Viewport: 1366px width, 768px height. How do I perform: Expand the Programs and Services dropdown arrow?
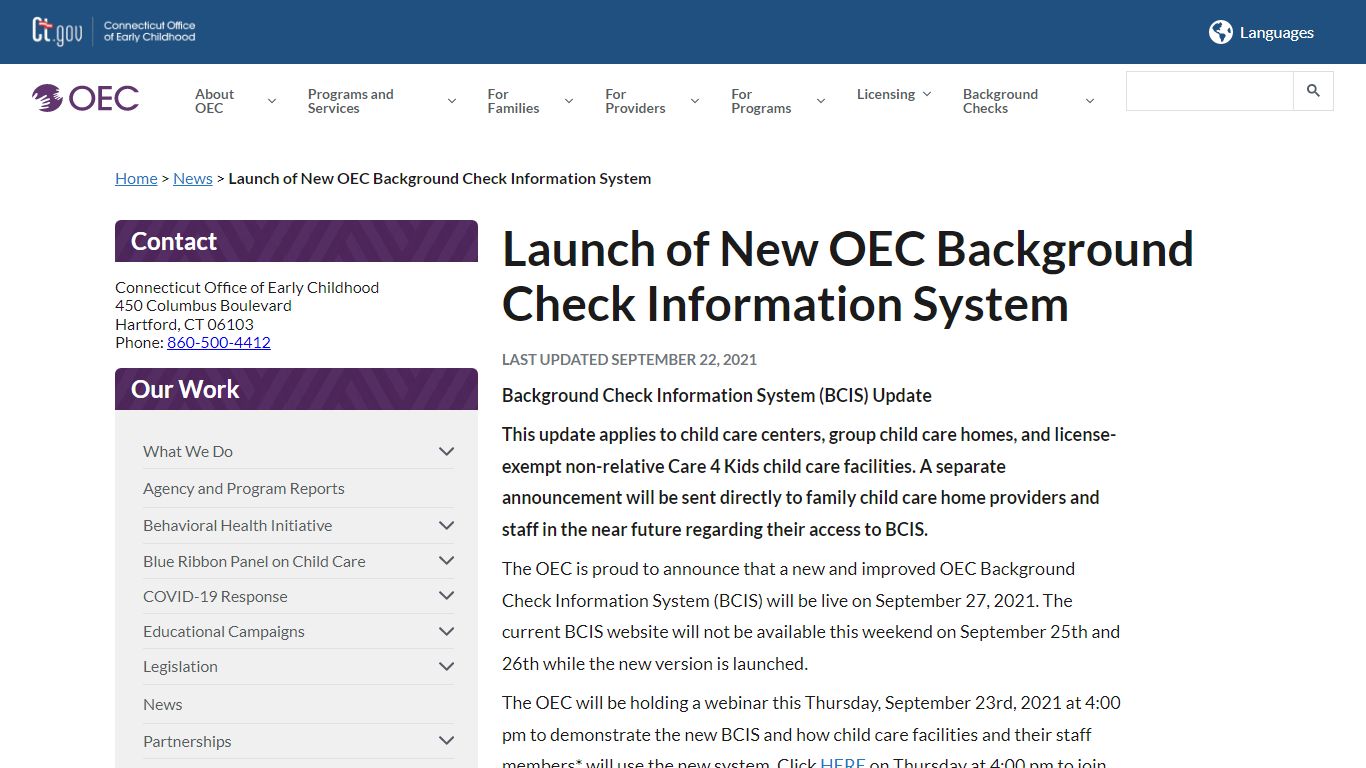(x=451, y=101)
